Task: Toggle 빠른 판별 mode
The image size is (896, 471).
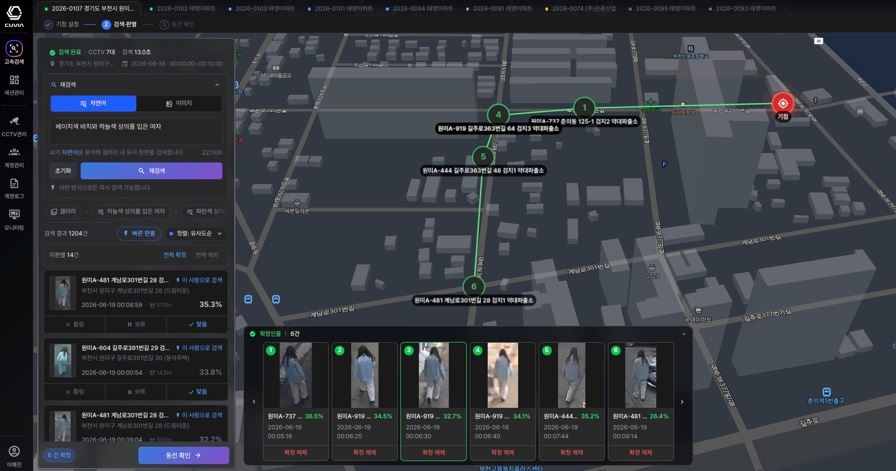Action: coord(139,233)
